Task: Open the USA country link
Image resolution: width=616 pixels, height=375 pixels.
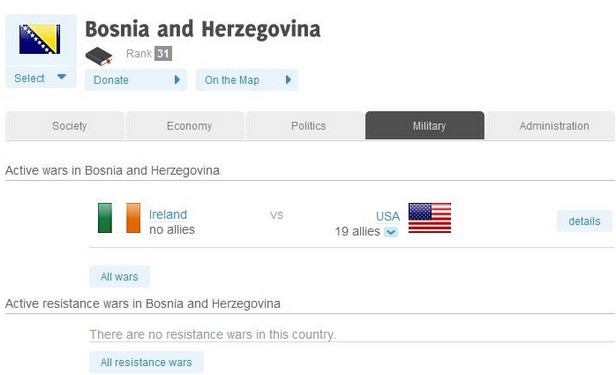Action: tap(388, 216)
